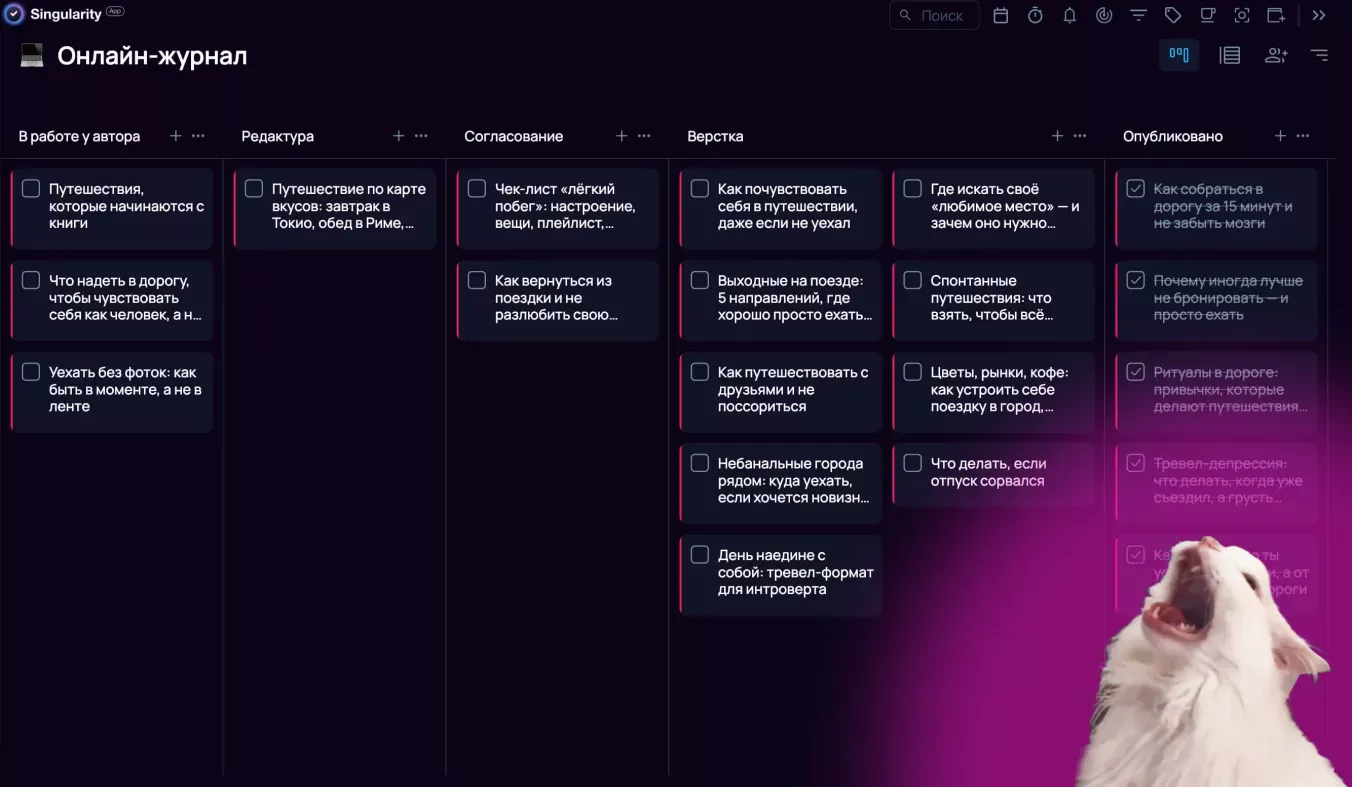Click the Онлайн-журнал project title

(x=152, y=56)
